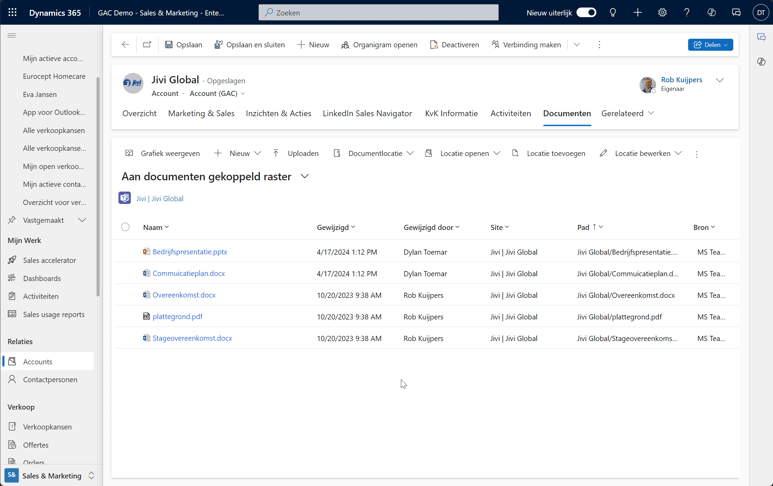Open the DT user profile avatar
The image size is (773, 486).
[760, 12]
